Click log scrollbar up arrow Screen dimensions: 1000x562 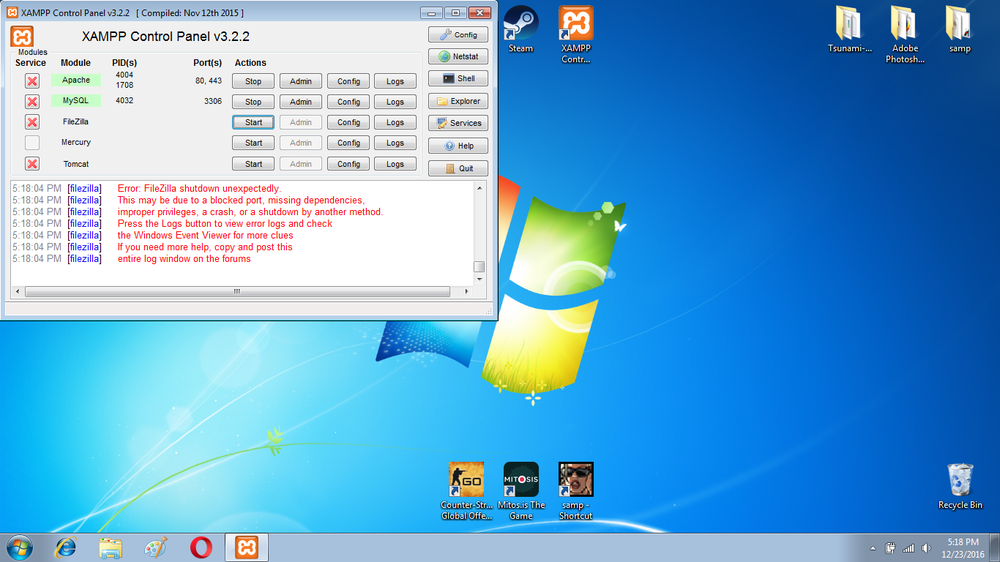click(480, 188)
